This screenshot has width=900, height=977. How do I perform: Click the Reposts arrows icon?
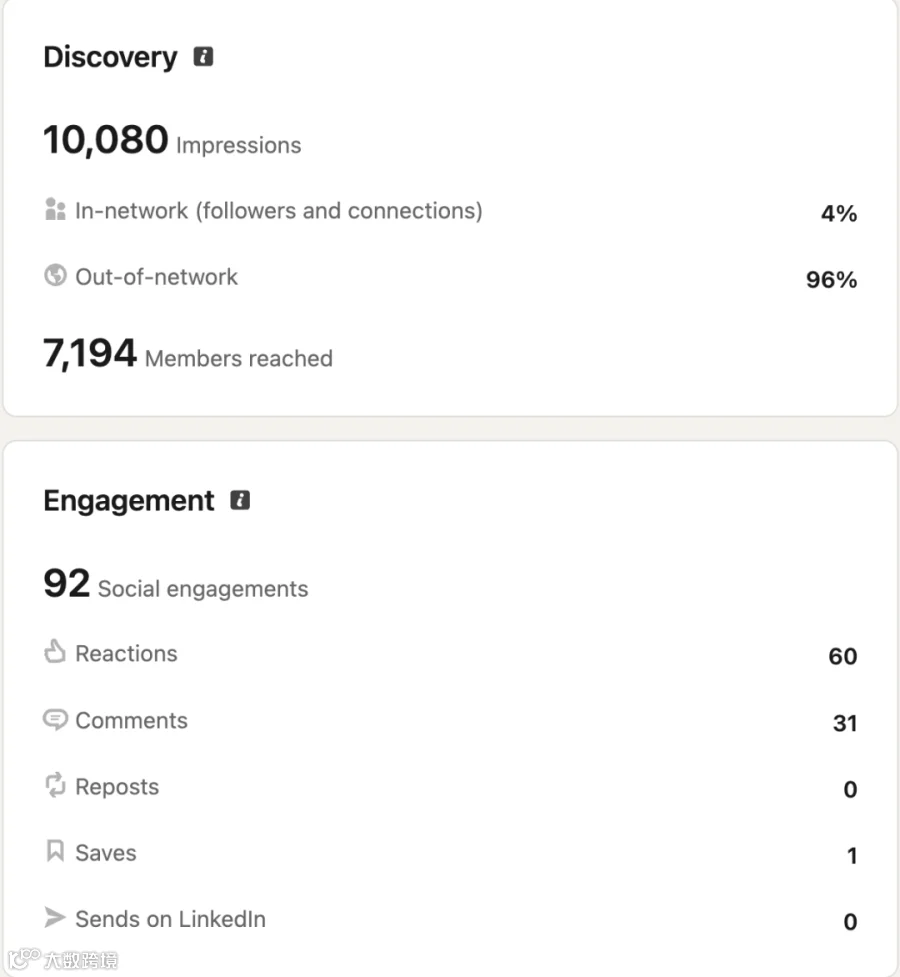55,785
